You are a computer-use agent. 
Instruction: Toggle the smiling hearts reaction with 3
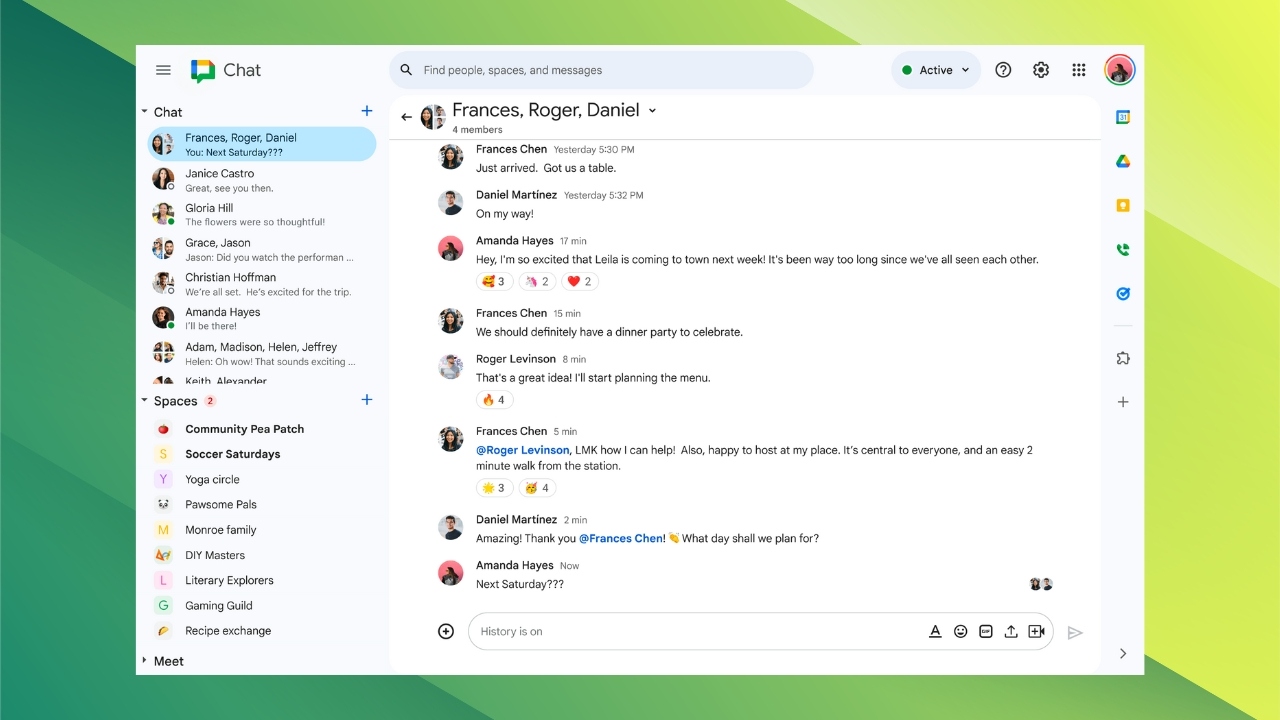[494, 281]
